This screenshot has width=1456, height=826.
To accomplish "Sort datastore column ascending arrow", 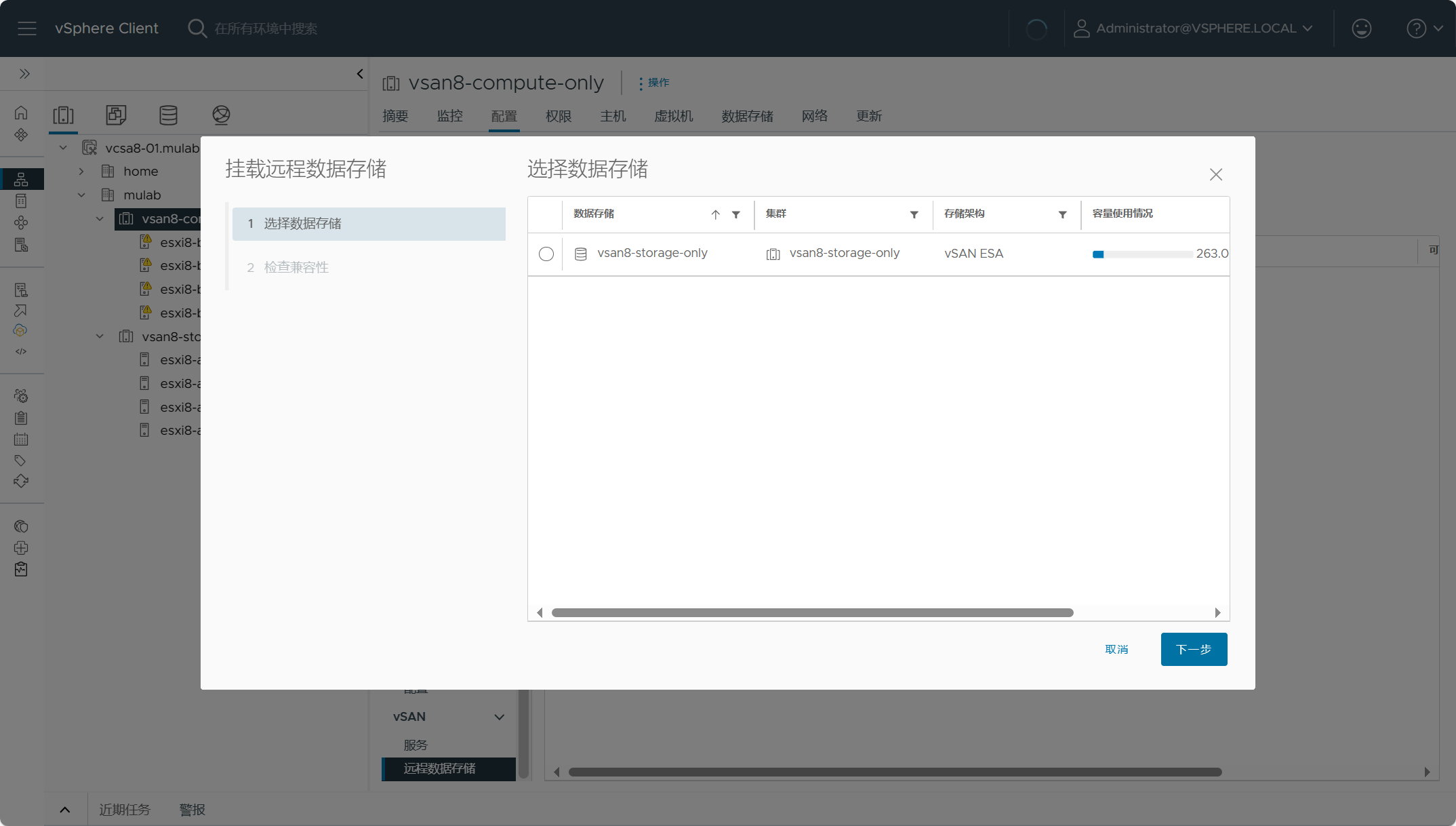I will point(715,214).
